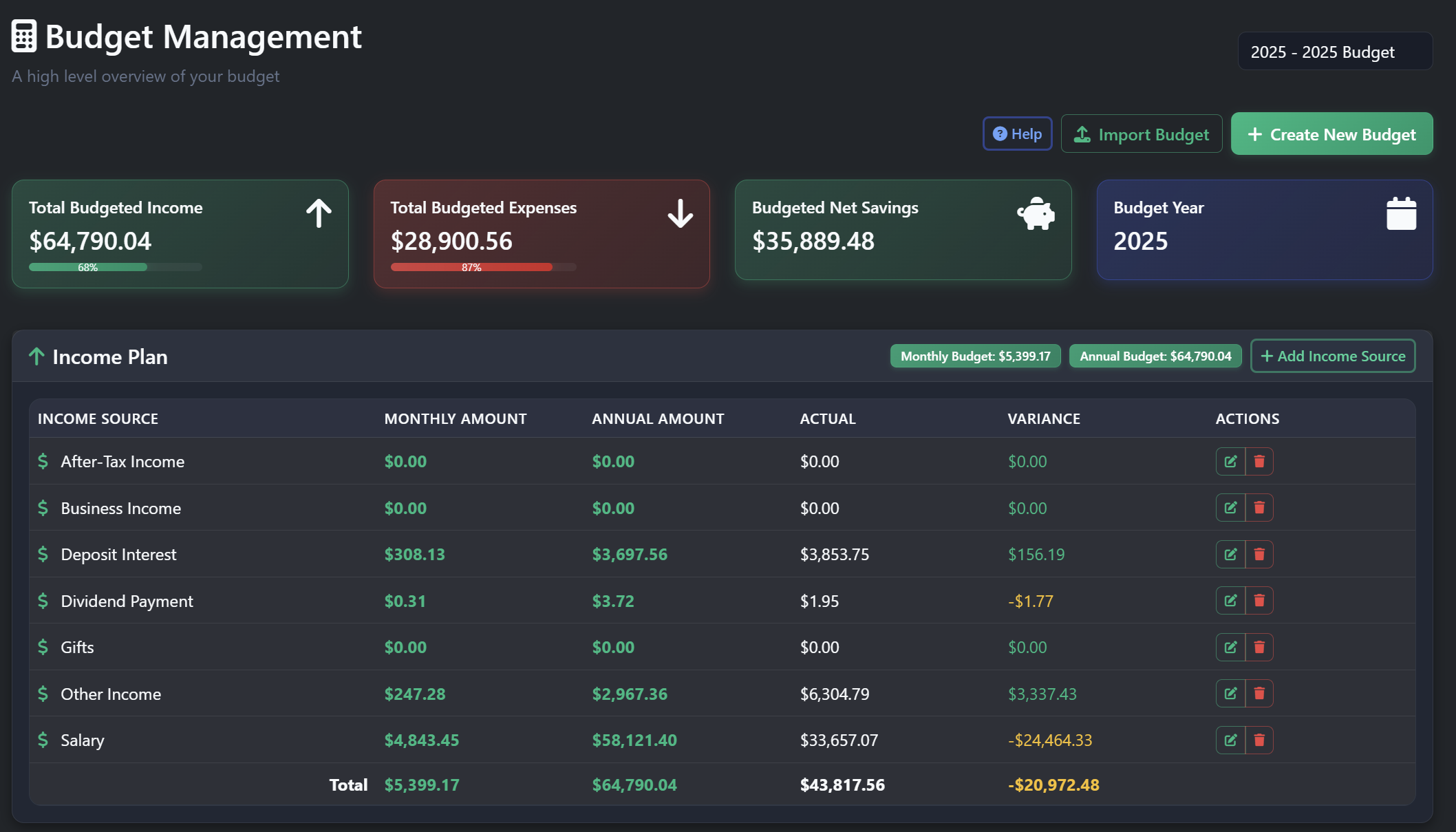Open the Help button
This screenshot has height=832, width=1456.
point(1017,134)
